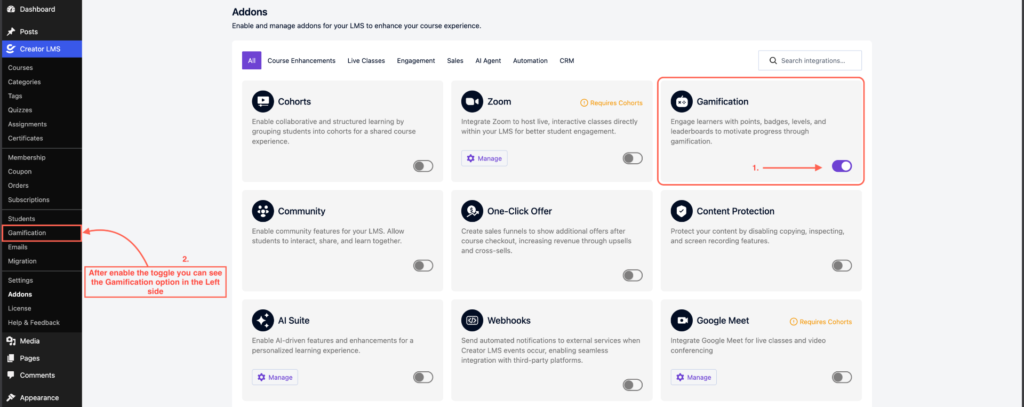Image resolution: width=1024 pixels, height=407 pixels.
Task: Enable the Zoom addon toggle
Action: pos(632,158)
